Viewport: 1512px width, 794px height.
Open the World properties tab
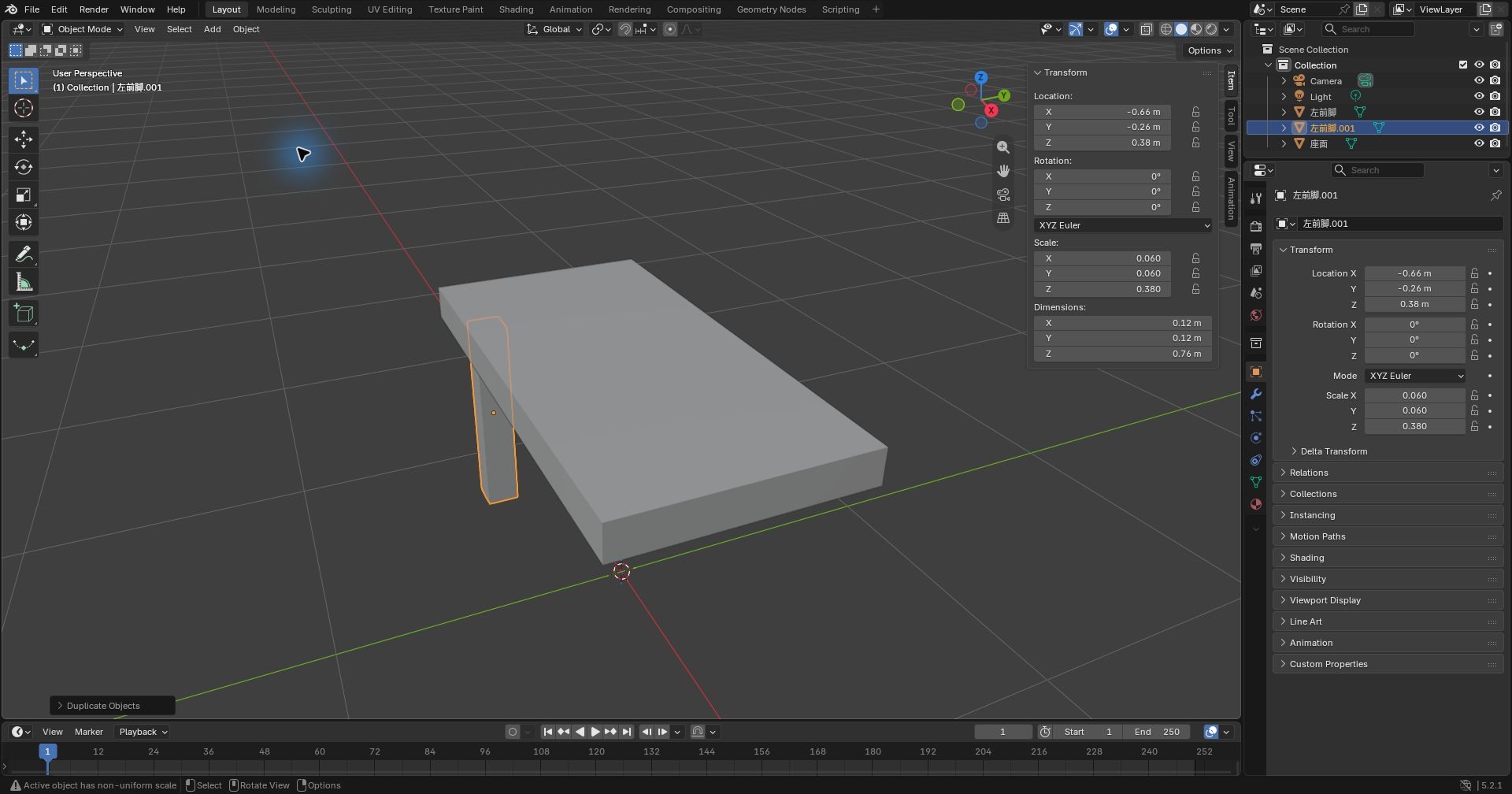1256,315
